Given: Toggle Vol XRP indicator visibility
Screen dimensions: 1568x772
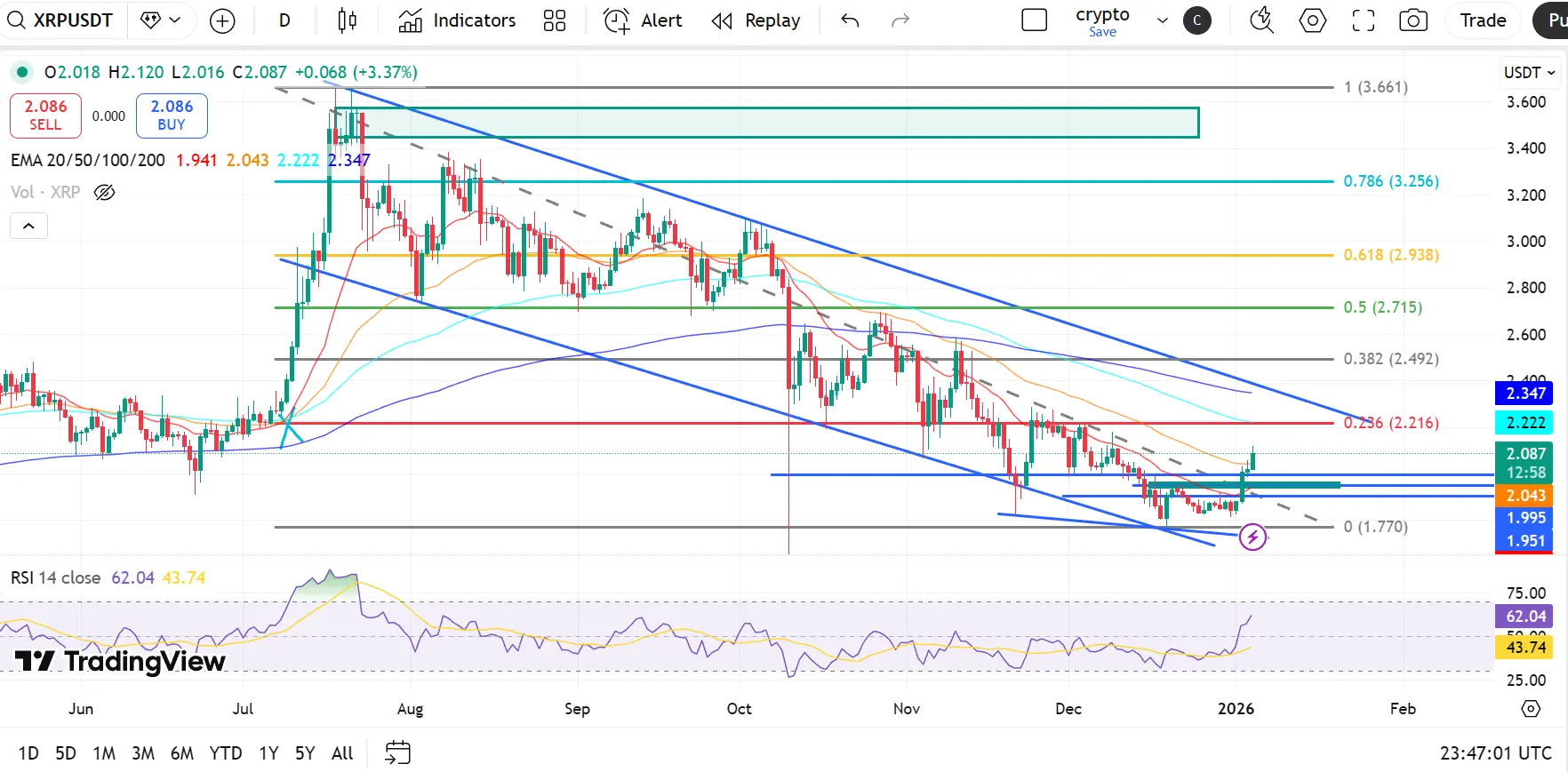Looking at the screenshot, I should (104, 192).
